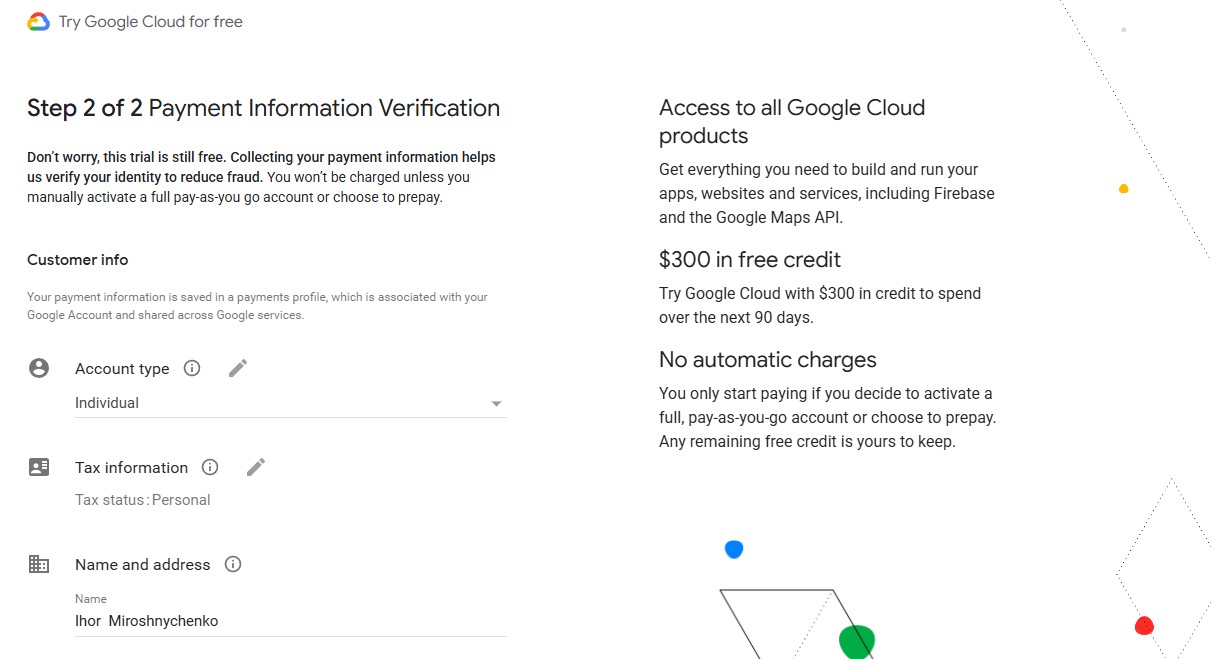Open the Account type info tooltip
The height and width of the screenshot is (659, 1211).
[x=191, y=368]
